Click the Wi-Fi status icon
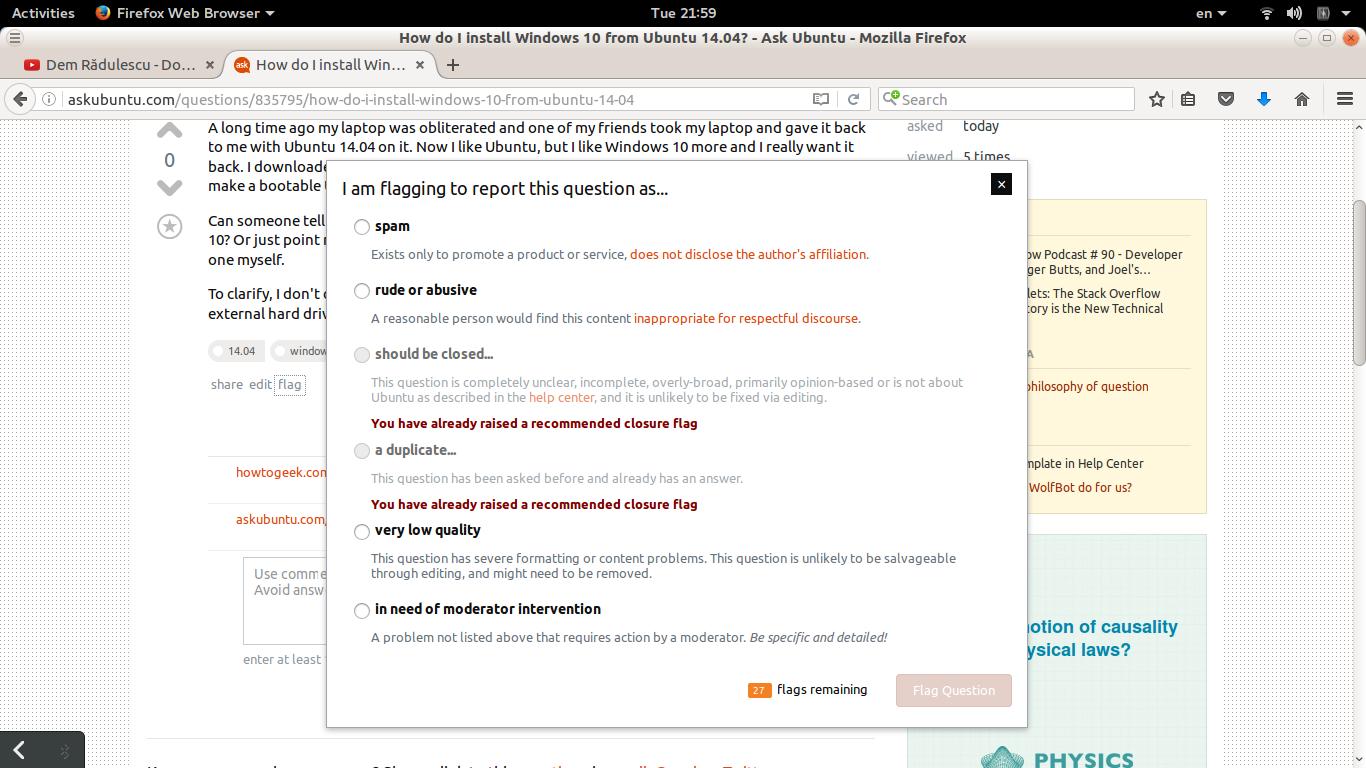 click(1267, 13)
